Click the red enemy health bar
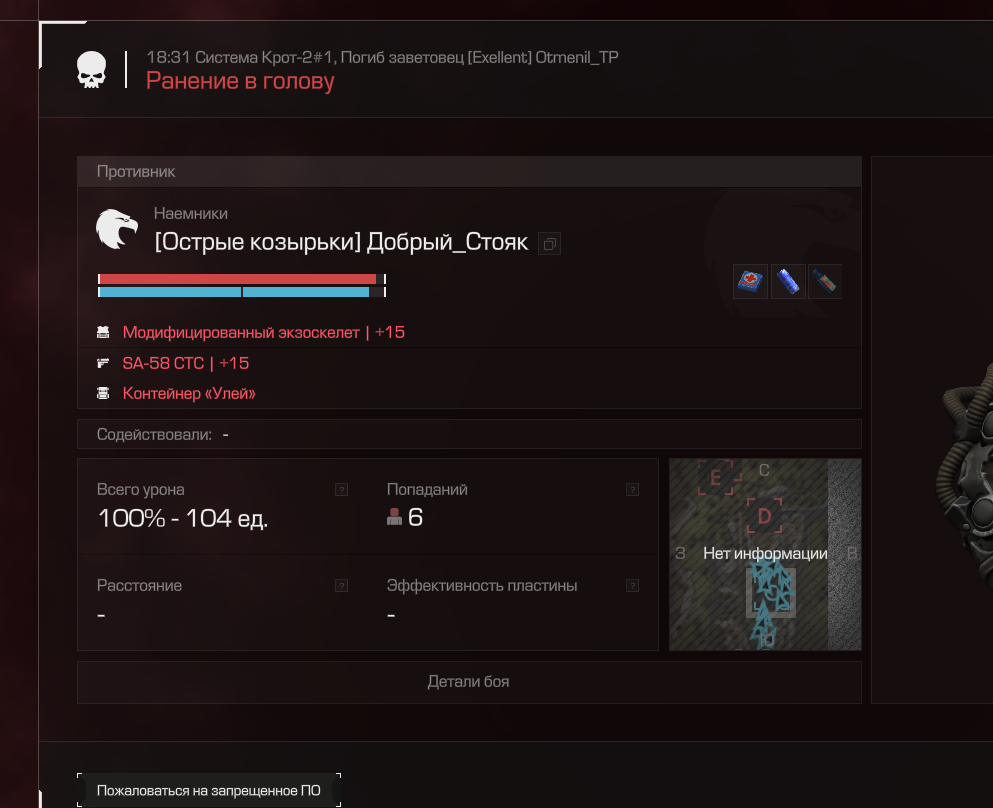993x808 pixels. (238, 279)
